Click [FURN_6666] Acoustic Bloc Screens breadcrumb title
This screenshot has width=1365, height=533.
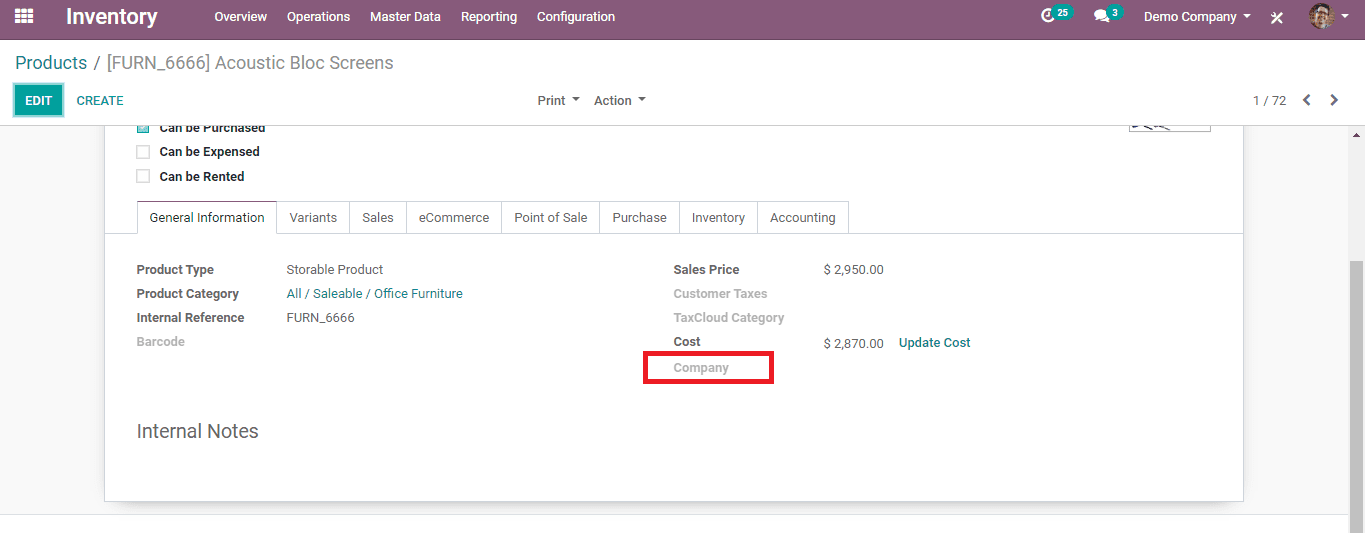coord(250,62)
